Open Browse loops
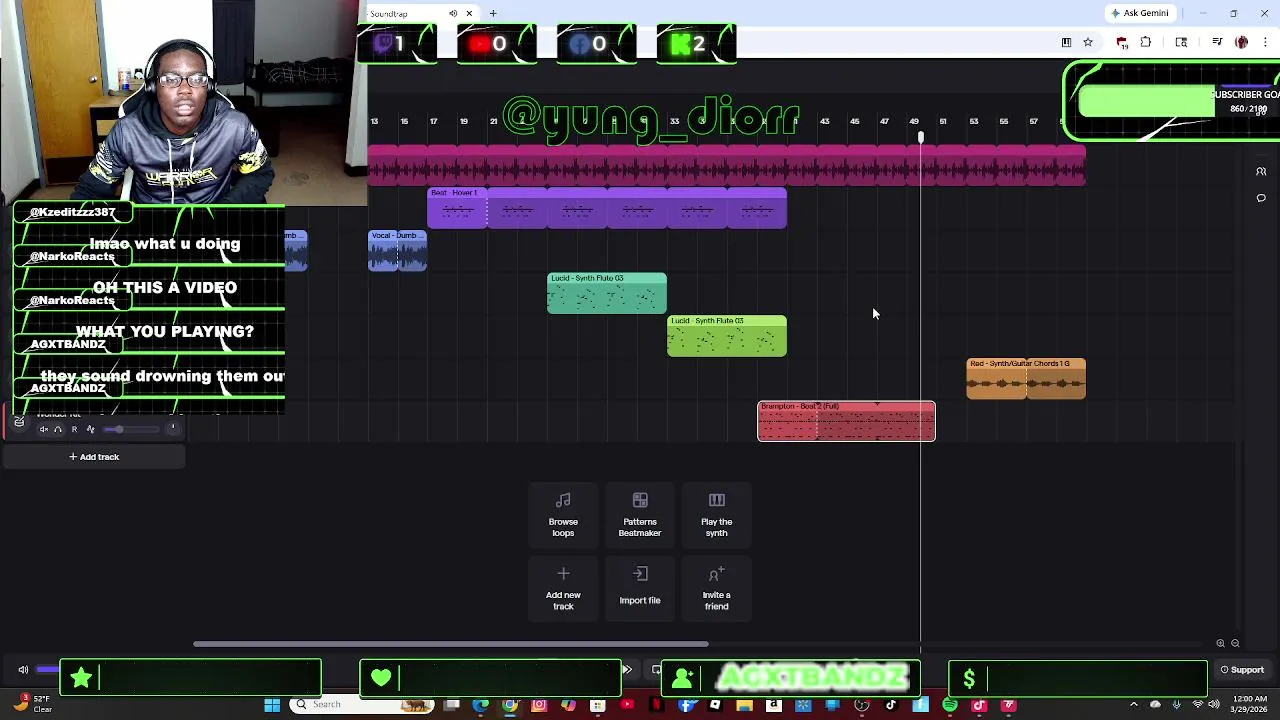This screenshot has height=720, width=1280. tap(563, 514)
